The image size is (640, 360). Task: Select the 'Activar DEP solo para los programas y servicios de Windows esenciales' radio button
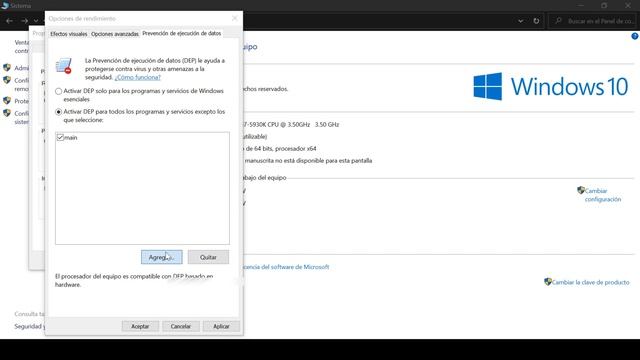(x=59, y=91)
